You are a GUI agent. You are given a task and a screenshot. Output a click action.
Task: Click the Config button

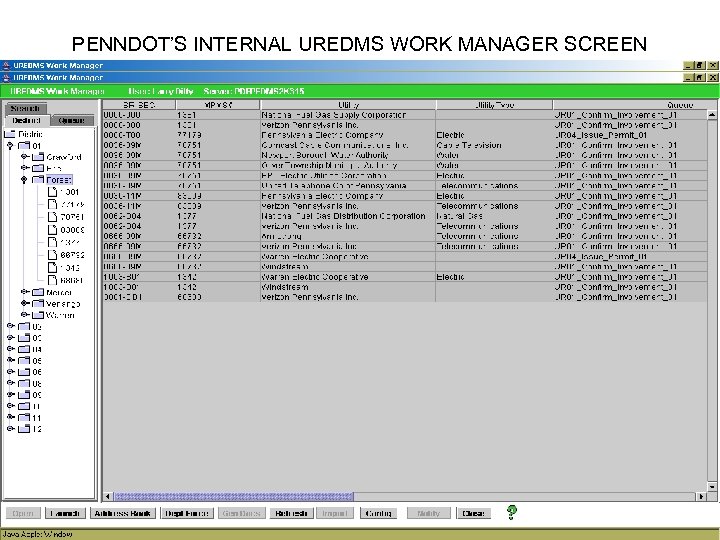tap(378, 513)
